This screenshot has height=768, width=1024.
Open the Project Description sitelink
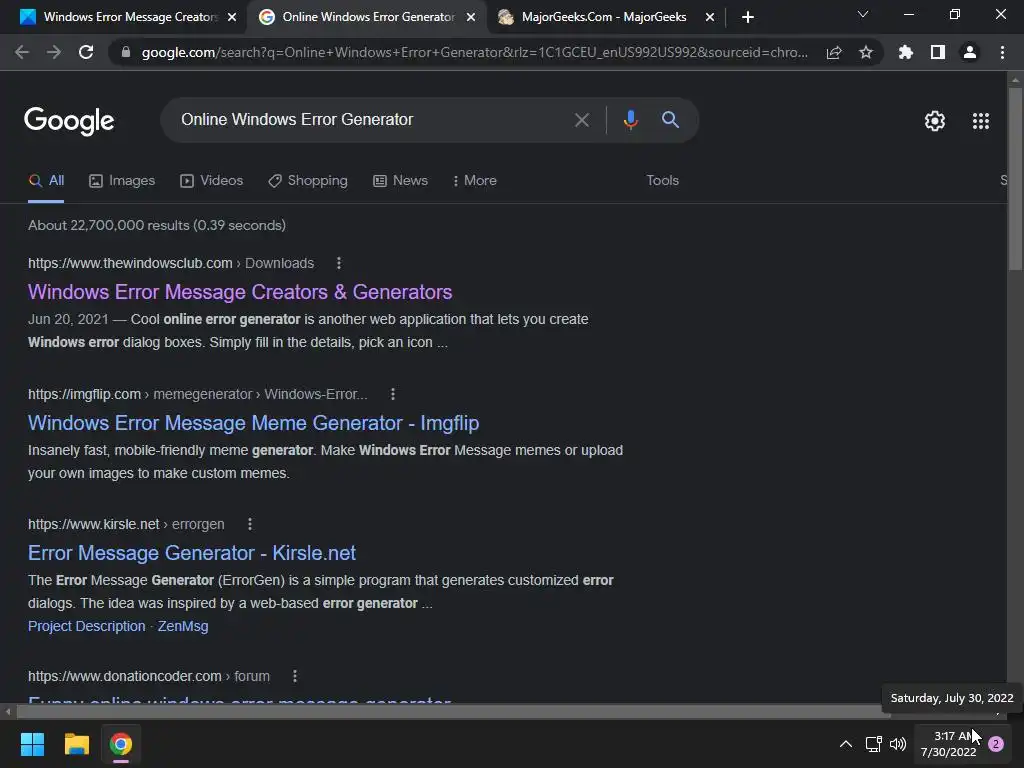pyautogui.click(x=86, y=626)
